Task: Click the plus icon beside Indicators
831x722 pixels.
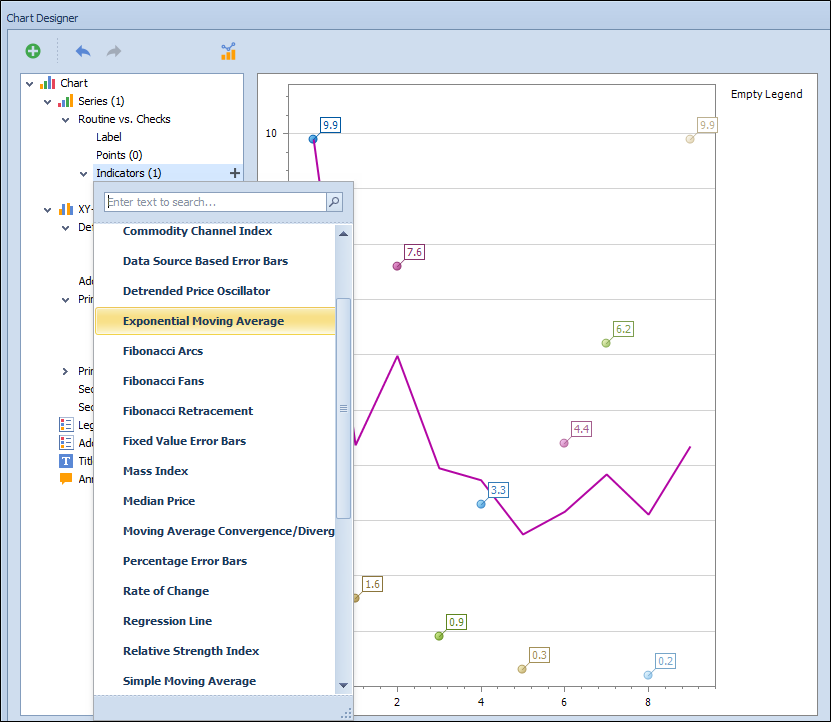Action: tap(235, 173)
